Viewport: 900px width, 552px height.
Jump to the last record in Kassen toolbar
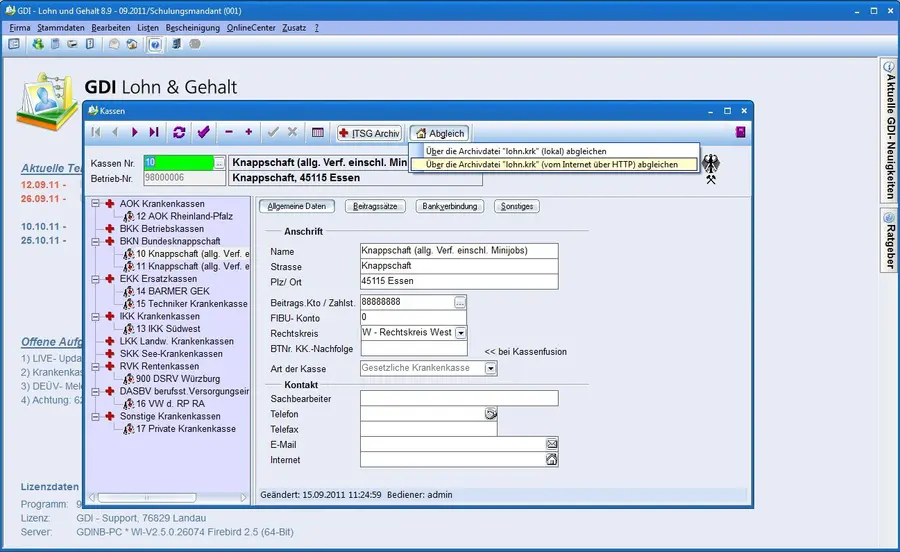(154, 132)
